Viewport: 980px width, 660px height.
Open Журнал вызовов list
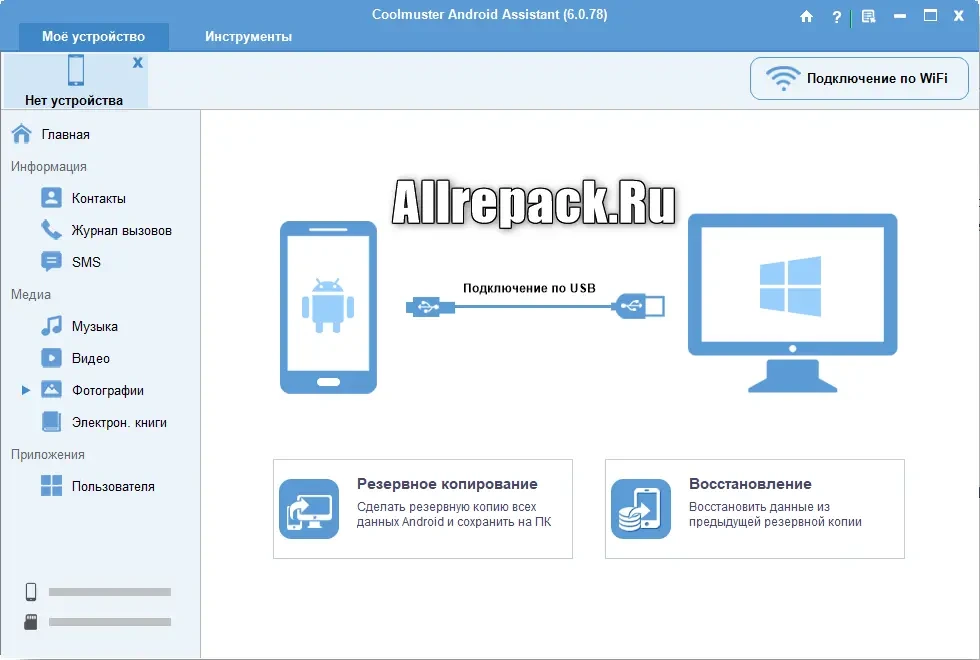coord(121,231)
